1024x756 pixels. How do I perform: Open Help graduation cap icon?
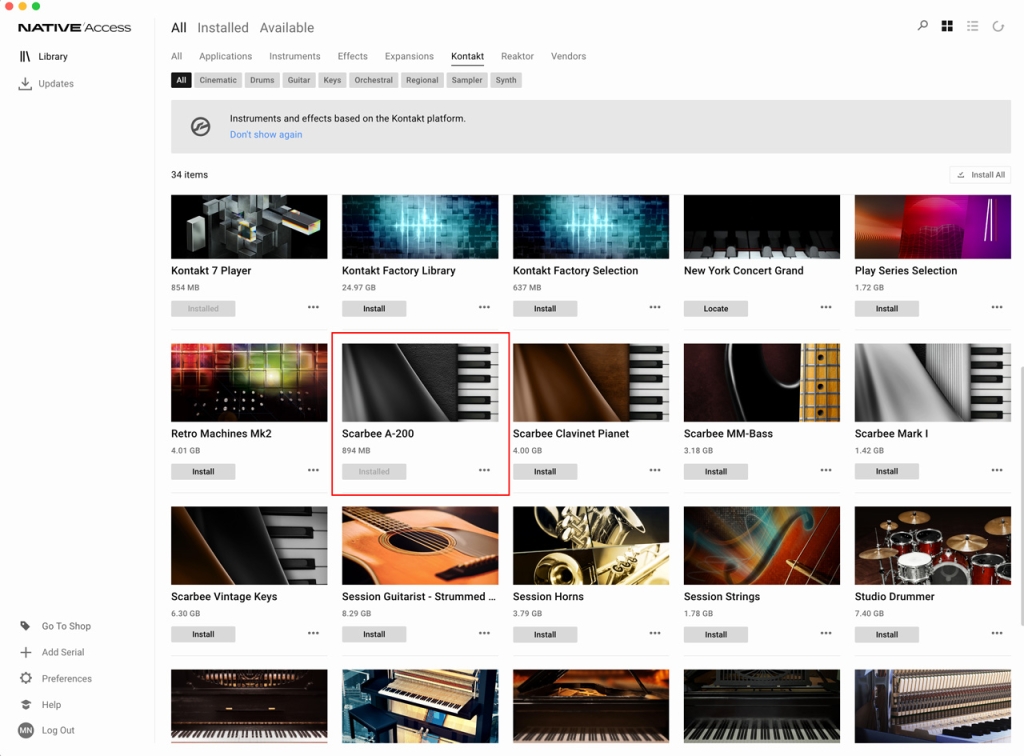pyautogui.click(x=25, y=704)
